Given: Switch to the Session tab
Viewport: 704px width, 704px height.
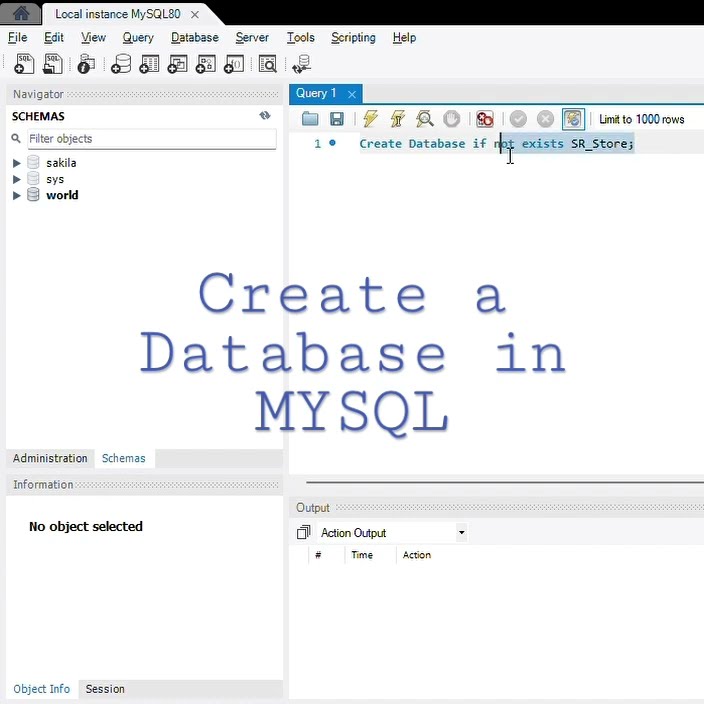Looking at the screenshot, I should [105, 689].
